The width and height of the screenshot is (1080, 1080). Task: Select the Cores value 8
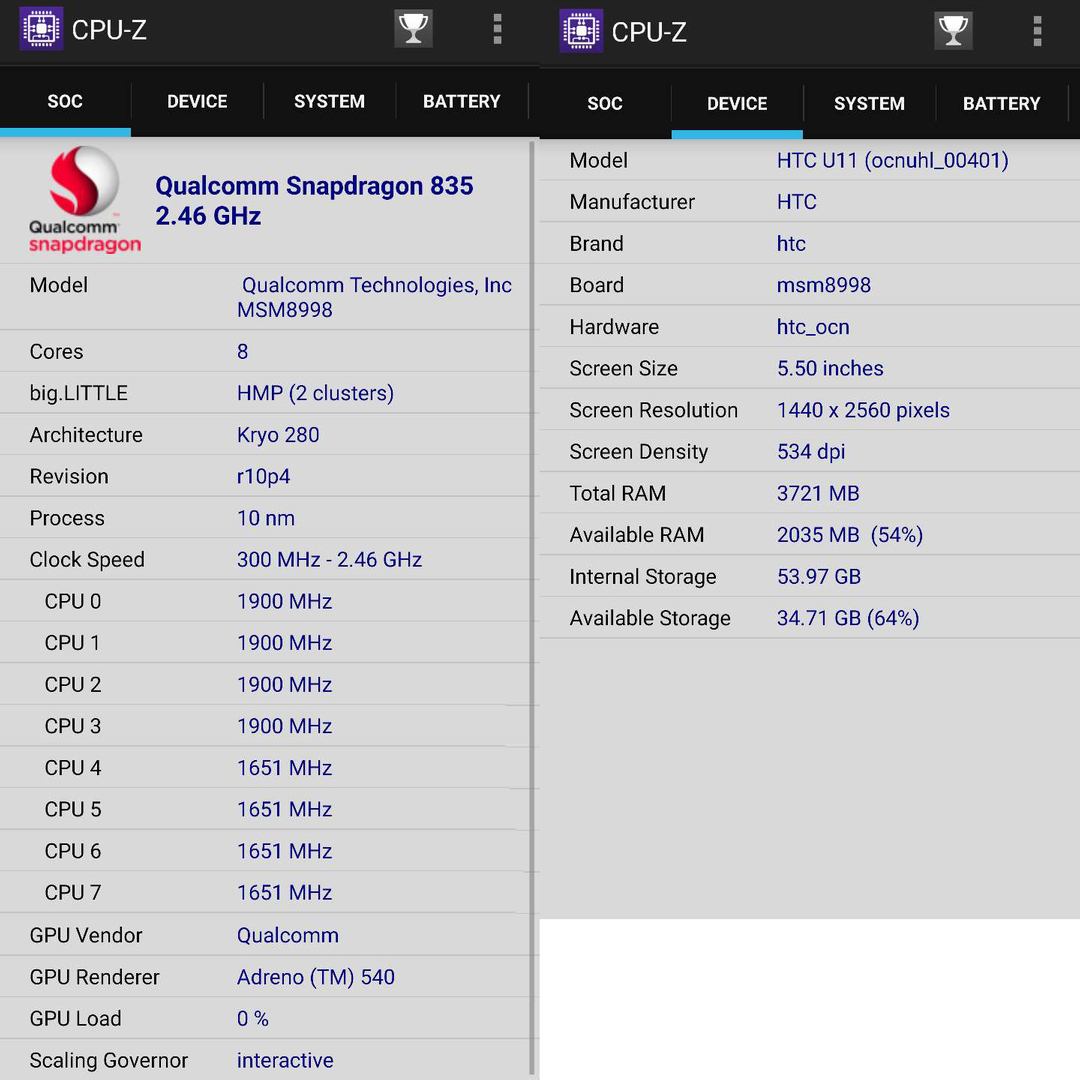pyautogui.click(x=242, y=351)
